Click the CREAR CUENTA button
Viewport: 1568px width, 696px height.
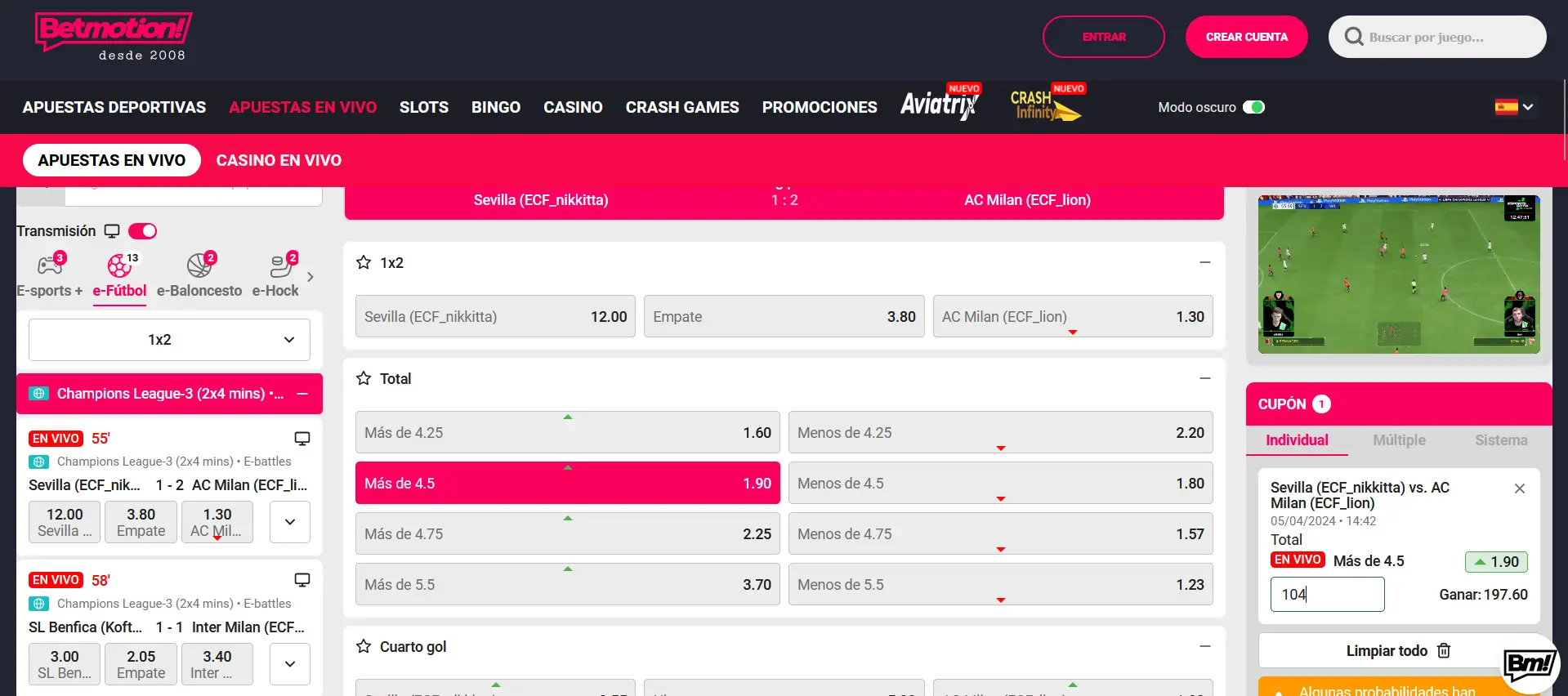(1247, 37)
